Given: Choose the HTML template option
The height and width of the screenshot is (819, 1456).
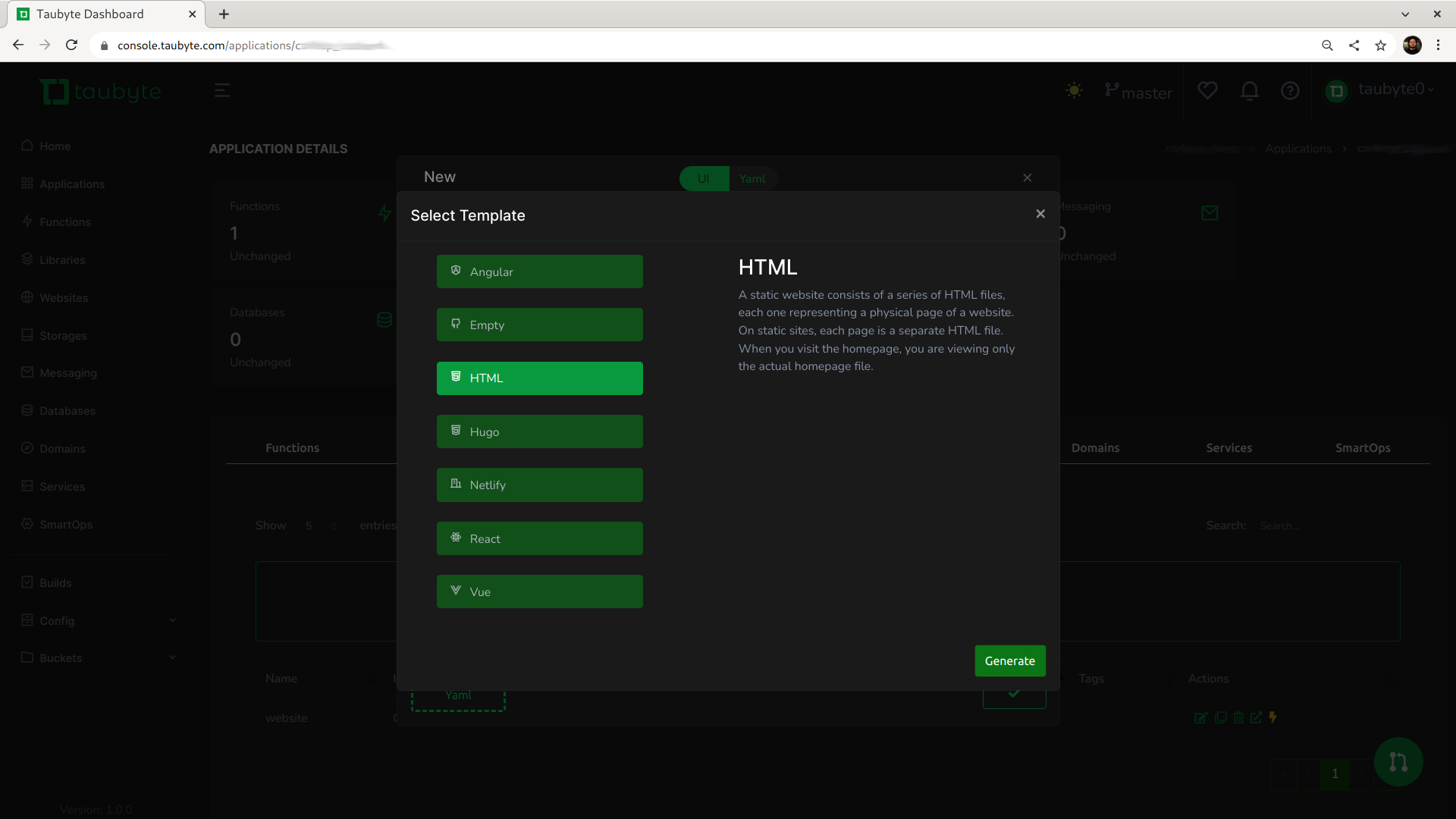Looking at the screenshot, I should pyautogui.click(x=539, y=378).
